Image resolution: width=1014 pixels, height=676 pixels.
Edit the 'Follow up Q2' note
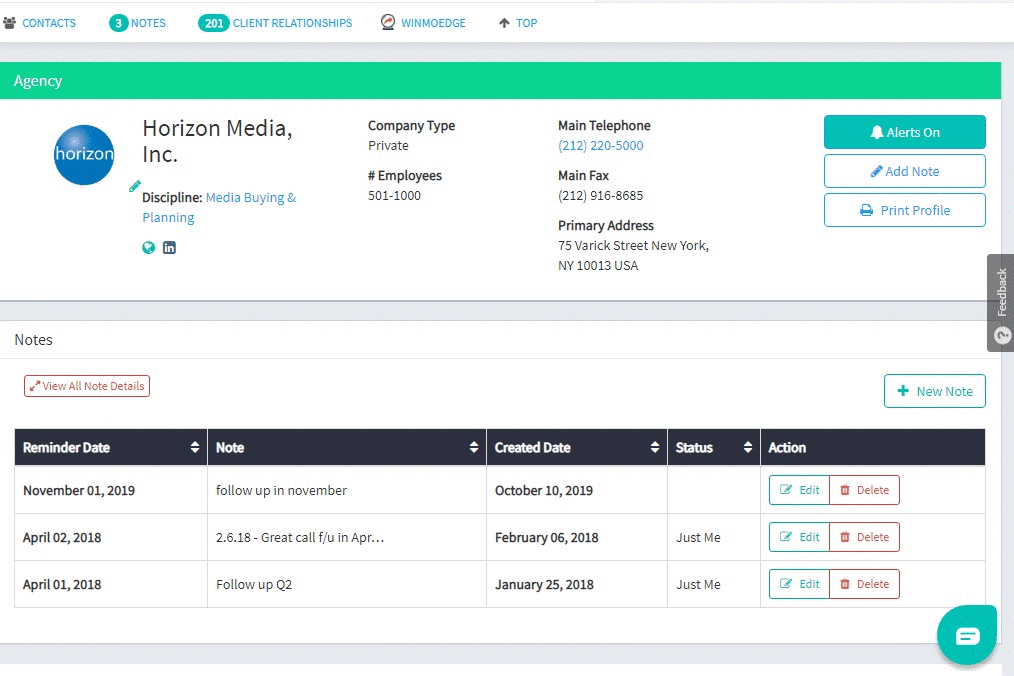click(799, 584)
